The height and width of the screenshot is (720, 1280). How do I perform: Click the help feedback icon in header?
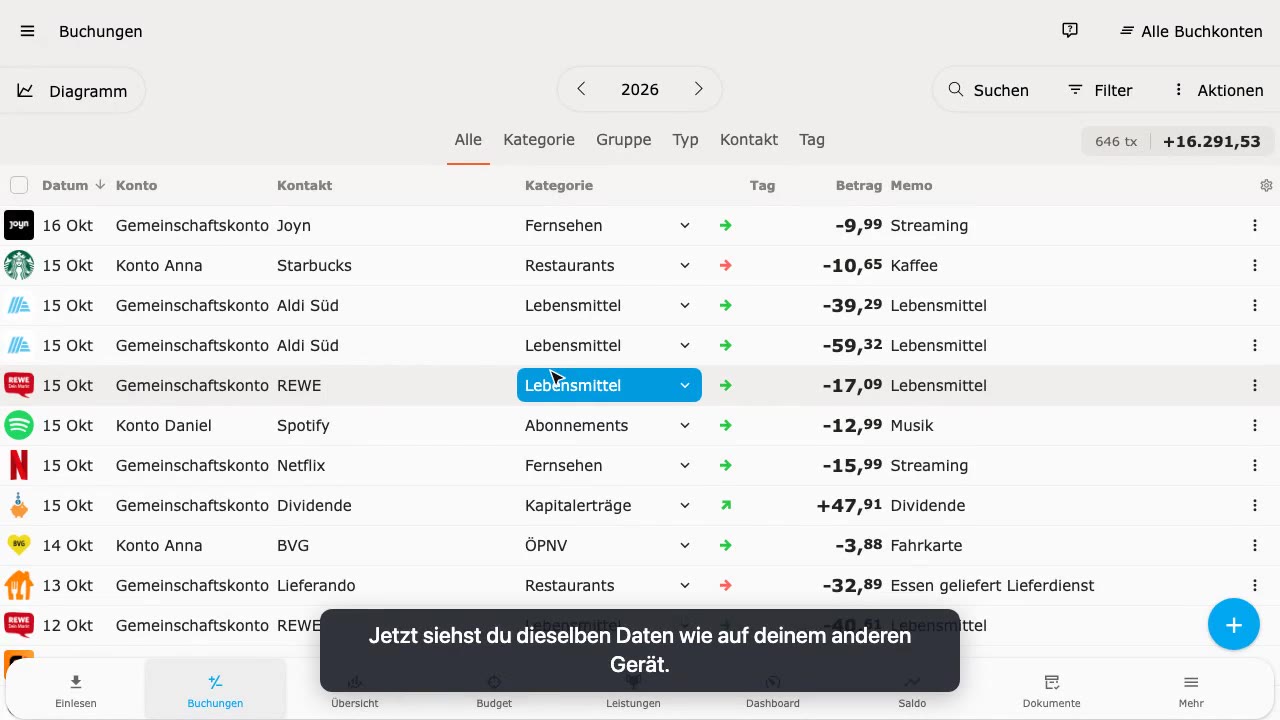point(1070,31)
